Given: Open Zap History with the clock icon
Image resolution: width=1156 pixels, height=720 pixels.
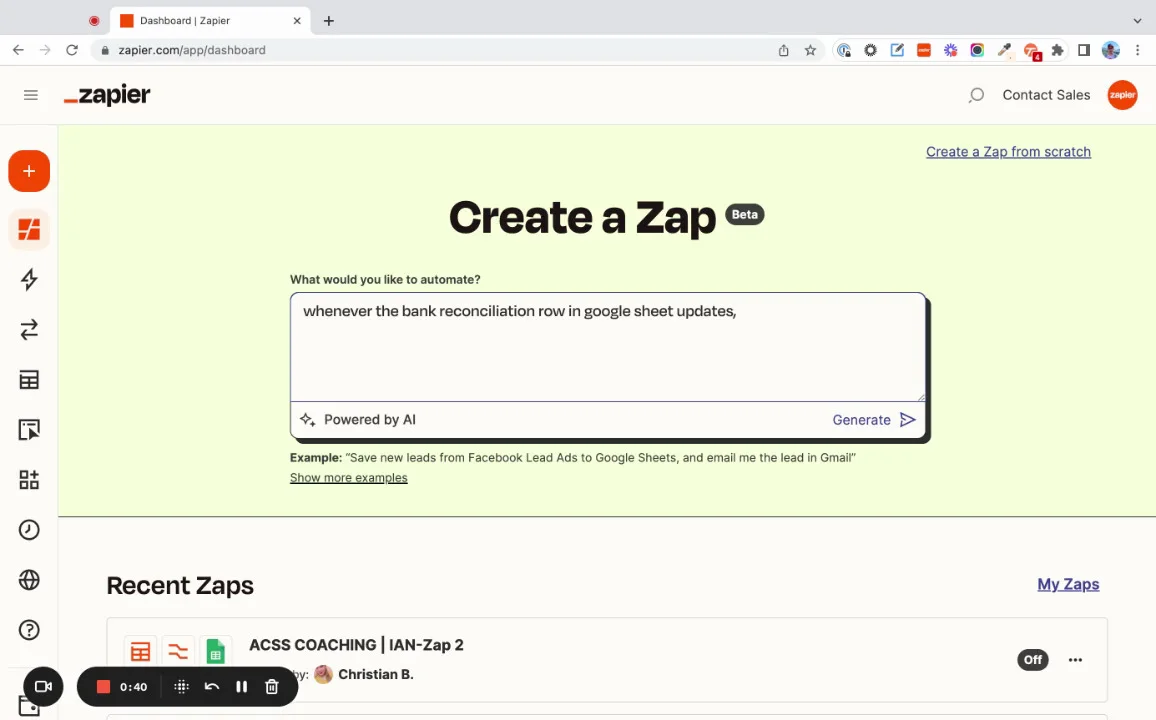Looking at the screenshot, I should point(28,529).
